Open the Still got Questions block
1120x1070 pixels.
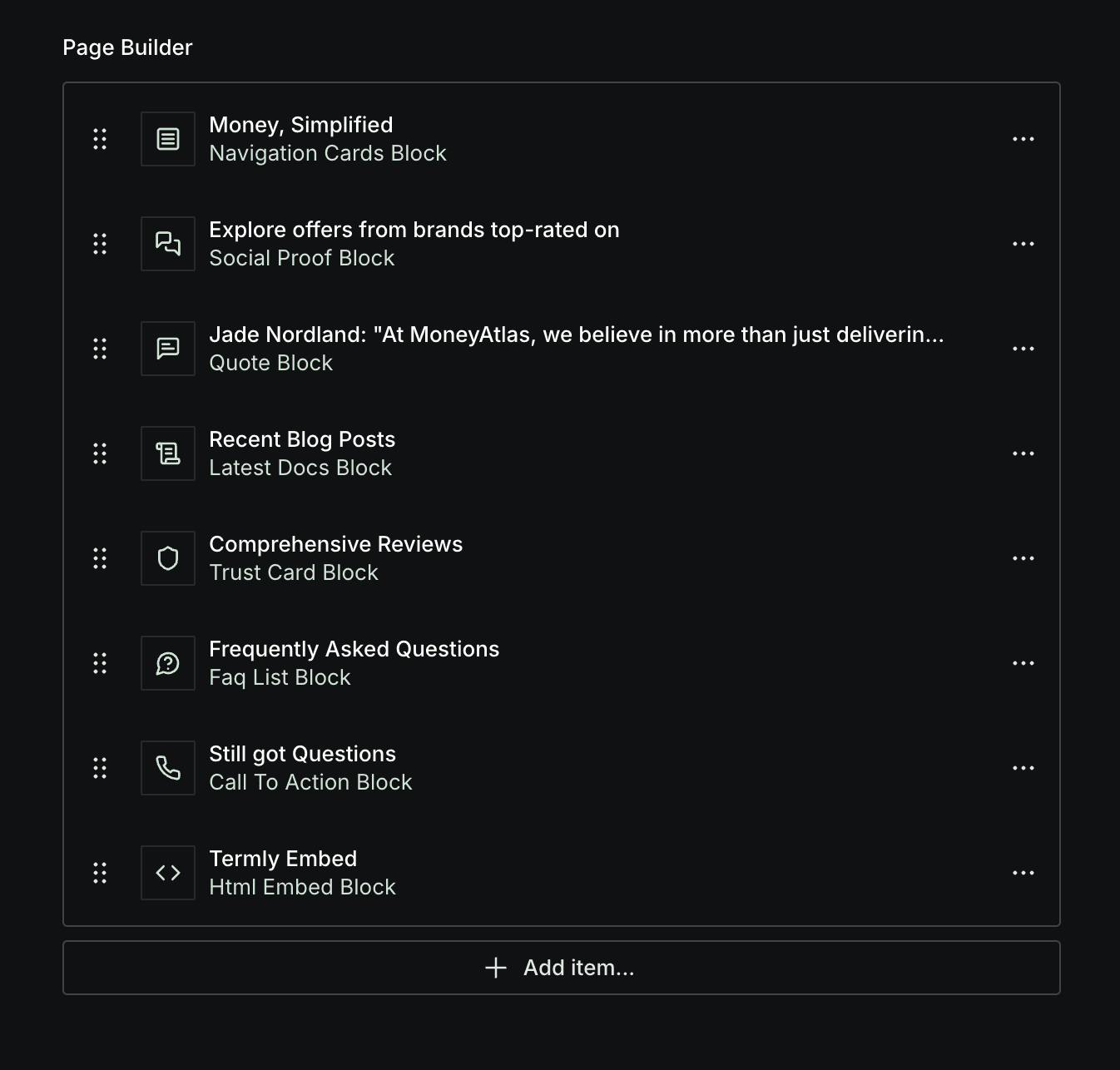click(562, 768)
